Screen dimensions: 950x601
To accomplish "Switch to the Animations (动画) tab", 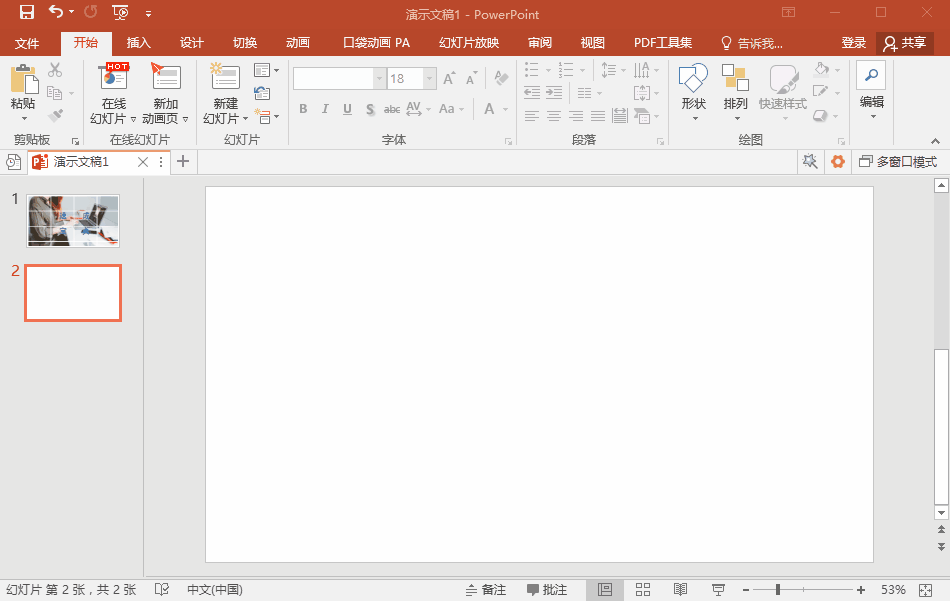I will 297,43.
